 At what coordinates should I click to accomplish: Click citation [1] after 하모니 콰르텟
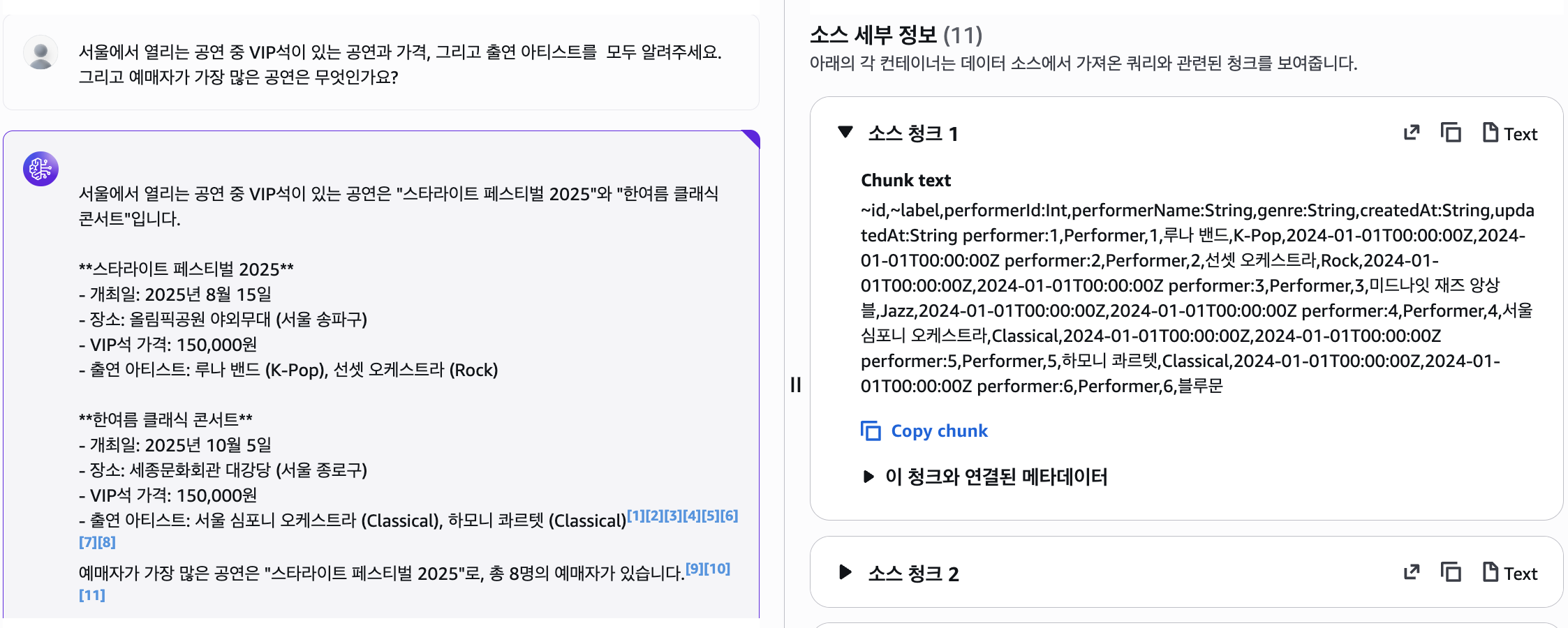[635, 516]
